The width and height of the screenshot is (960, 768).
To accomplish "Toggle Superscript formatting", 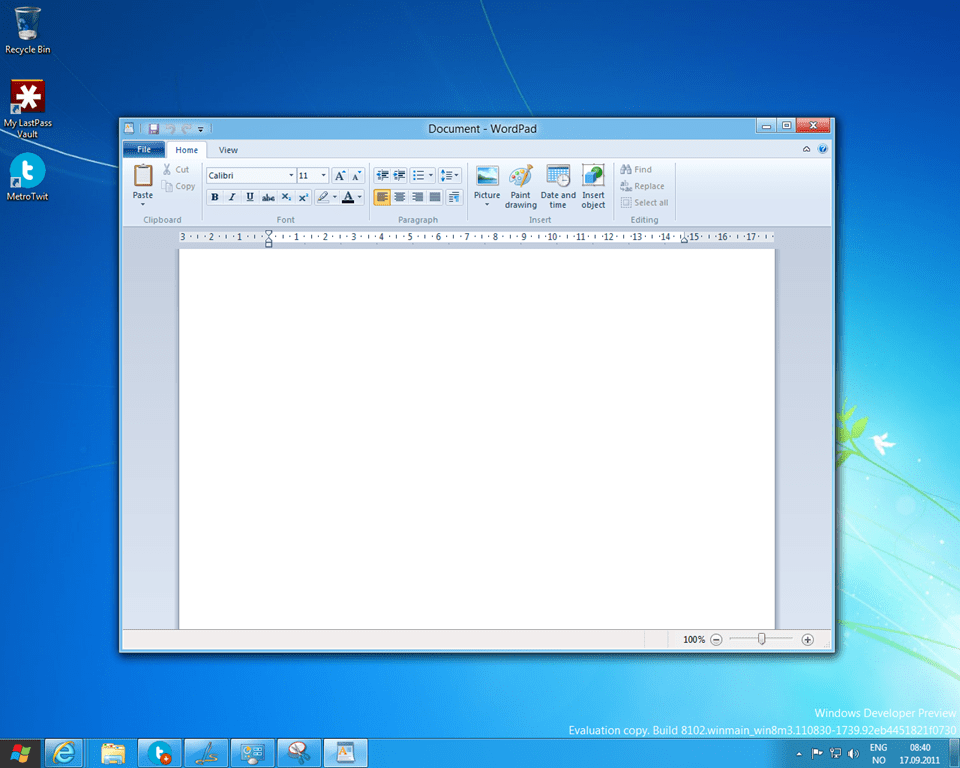I will (303, 197).
